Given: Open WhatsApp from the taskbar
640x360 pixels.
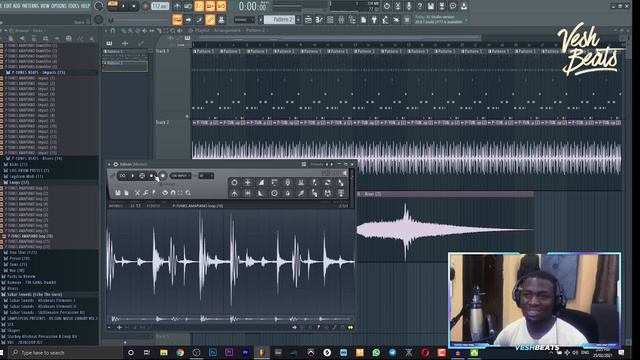Looking at the screenshot, I should pyautogui.click(x=376, y=352).
